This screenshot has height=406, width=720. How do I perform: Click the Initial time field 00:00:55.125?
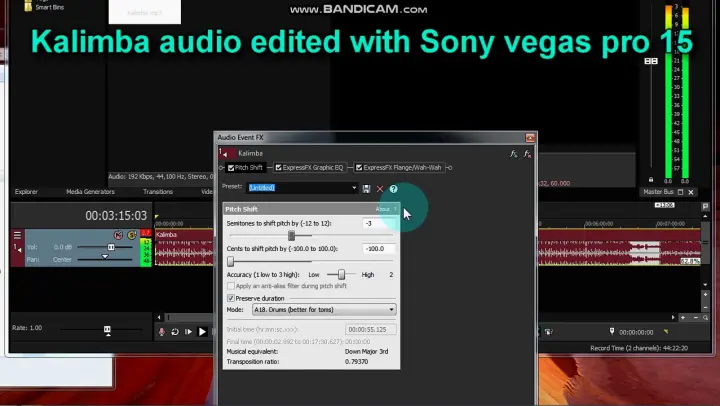point(371,329)
